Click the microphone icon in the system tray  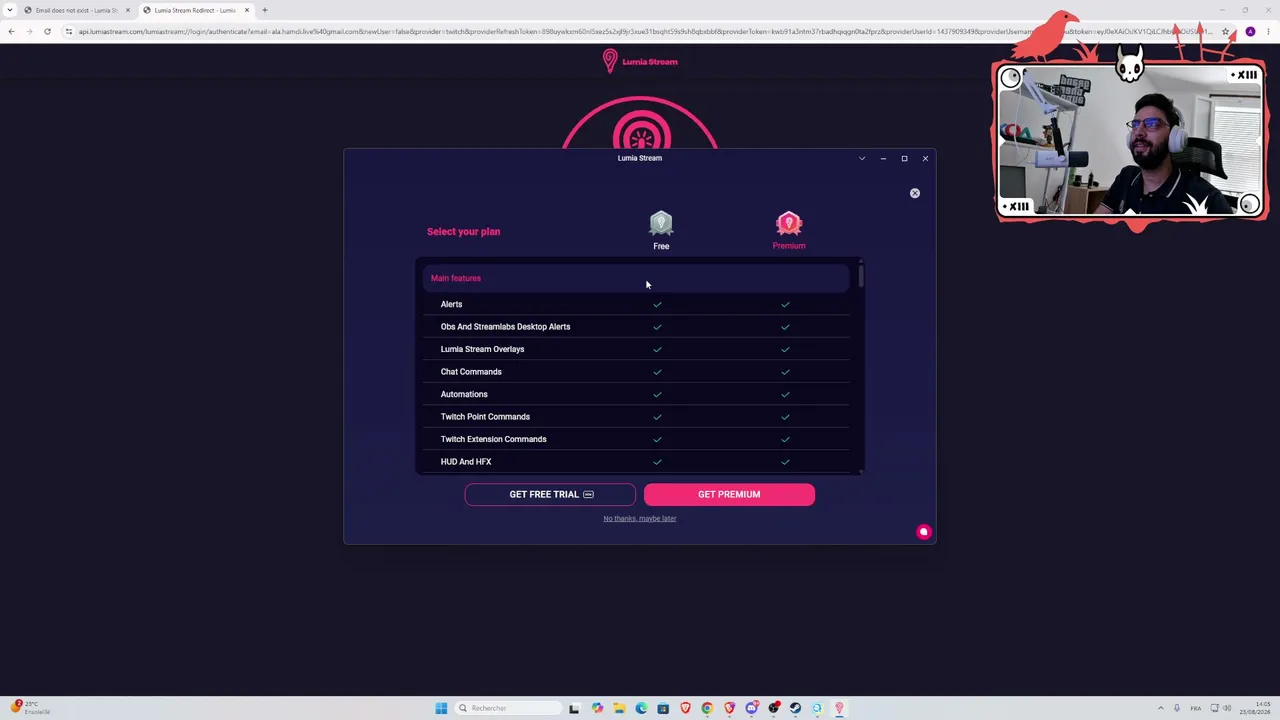1177,708
